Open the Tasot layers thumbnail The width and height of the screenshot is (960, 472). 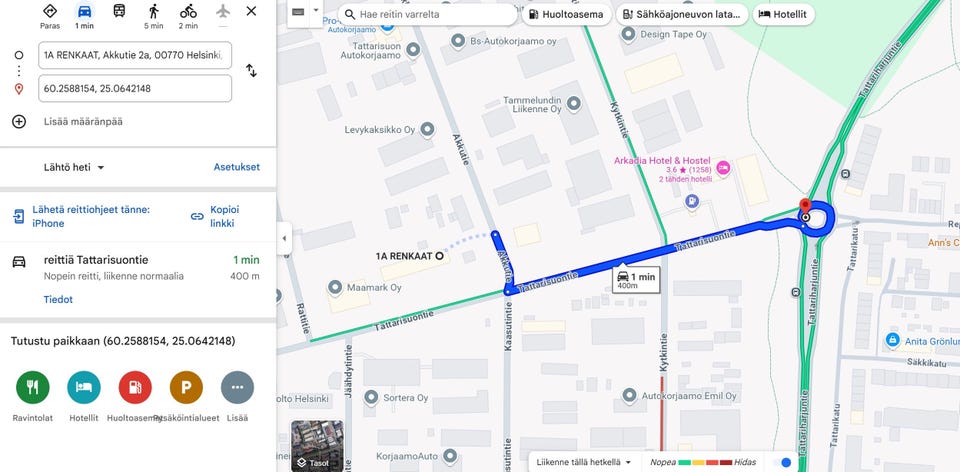tap(317, 446)
